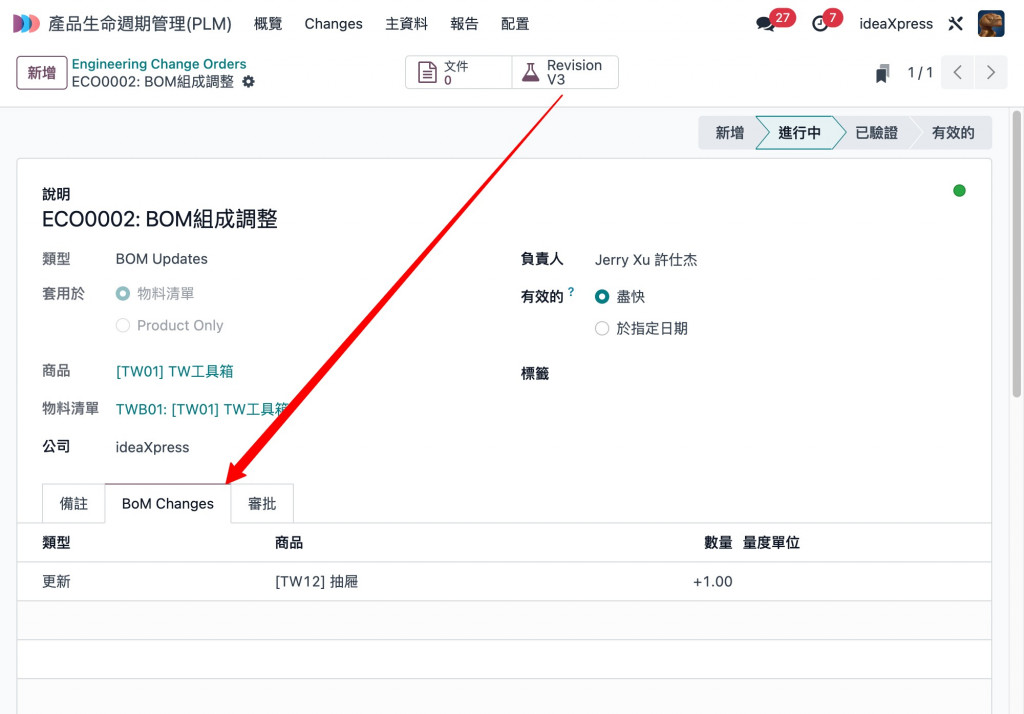Open the Revision V3 flask button
The height and width of the screenshot is (714, 1024).
565,72
